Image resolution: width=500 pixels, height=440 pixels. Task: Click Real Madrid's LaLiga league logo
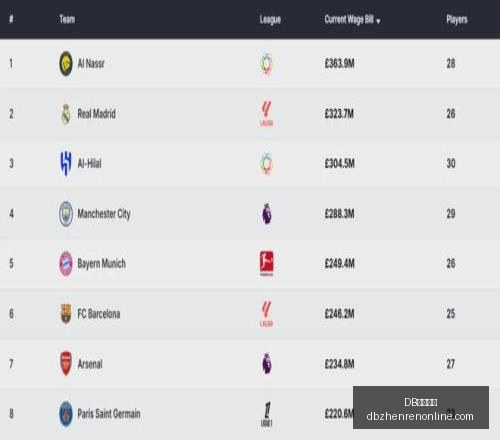pyautogui.click(x=267, y=114)
